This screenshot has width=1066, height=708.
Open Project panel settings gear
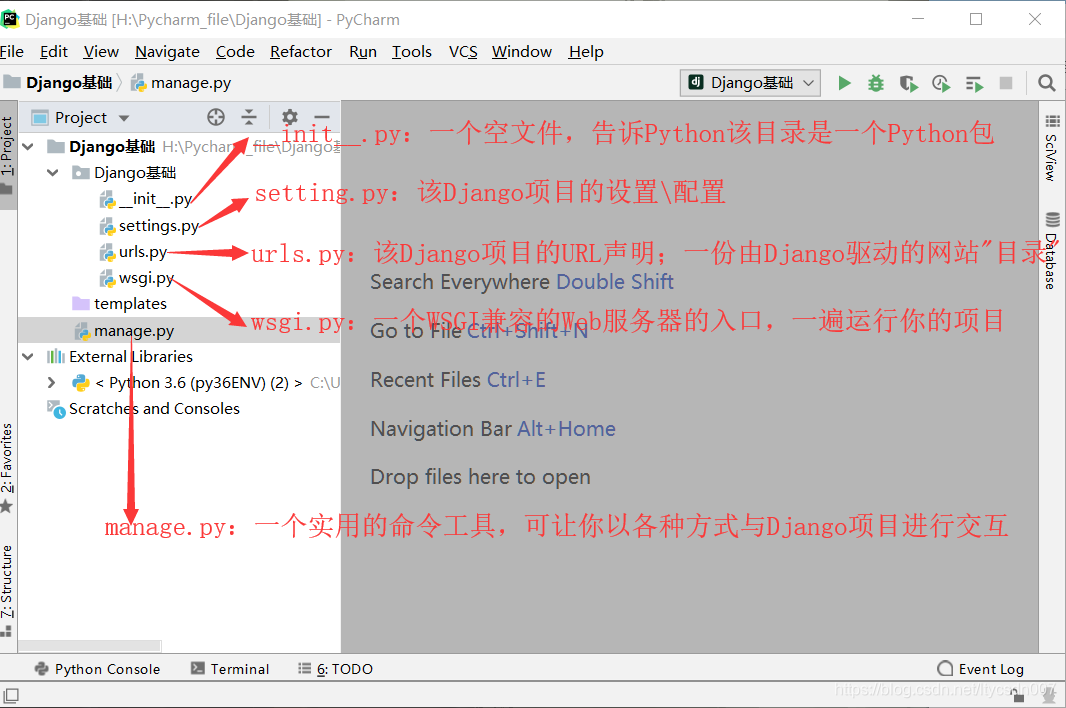click(x=290, y=117)
